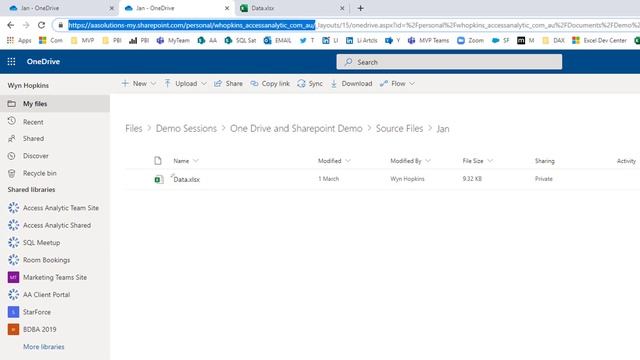
Task: Switch to the Data.xlsx browser tab
Action: (291, 8)
